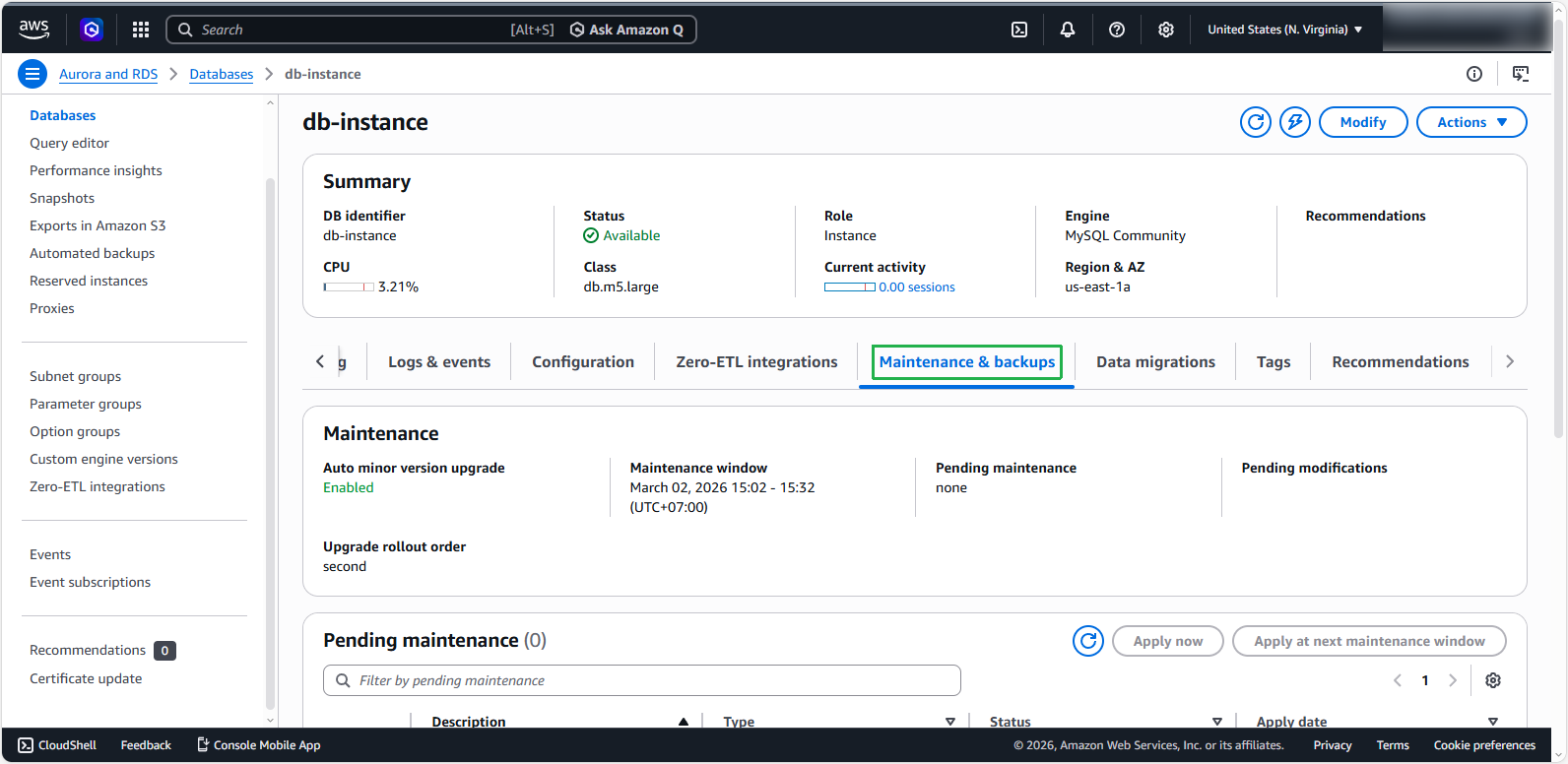Open the info panel icon

point(1474,74)
